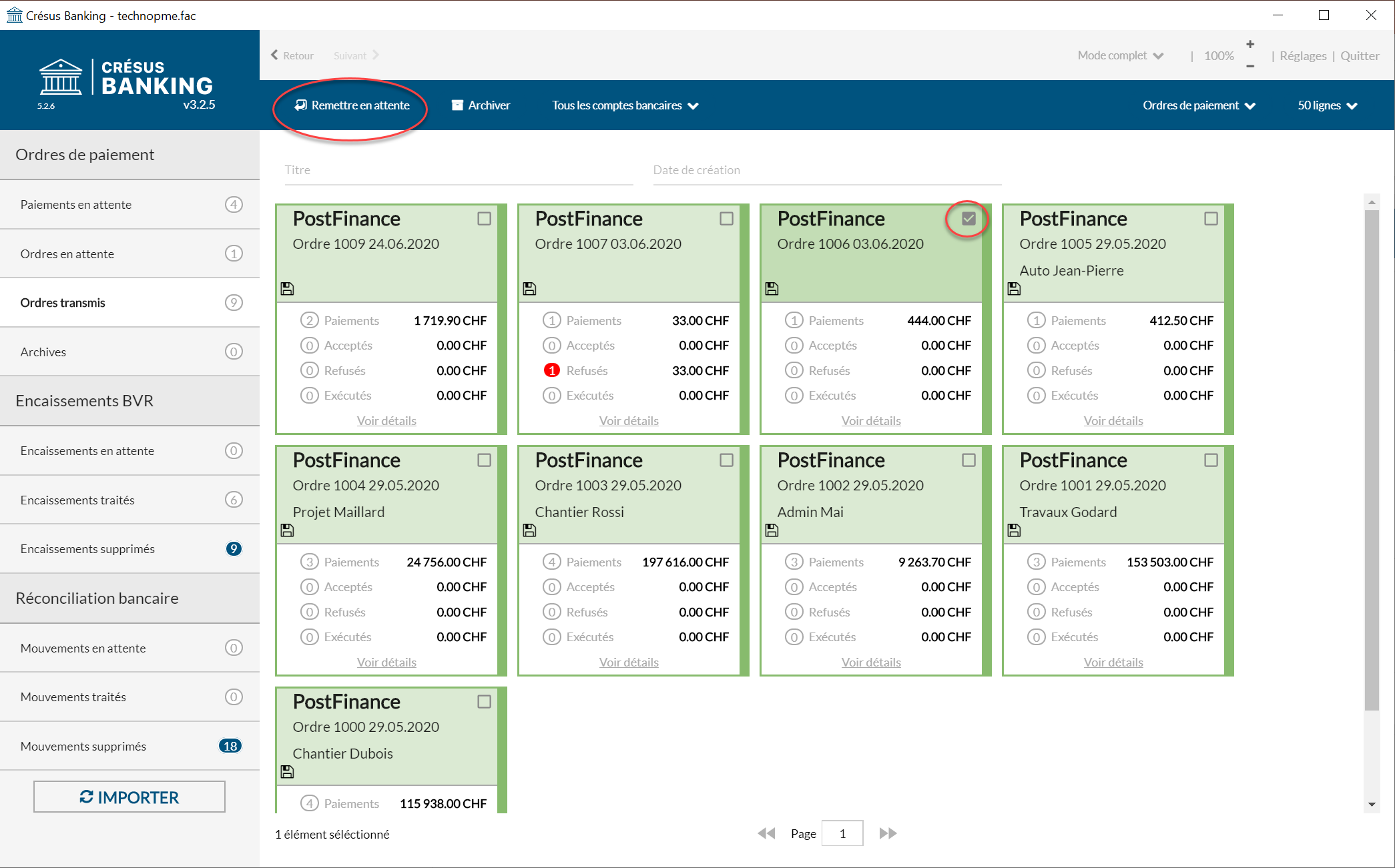1395x868 pixels.
Task: Click the 100% zoom level label
Action: tap(1219, 55)
